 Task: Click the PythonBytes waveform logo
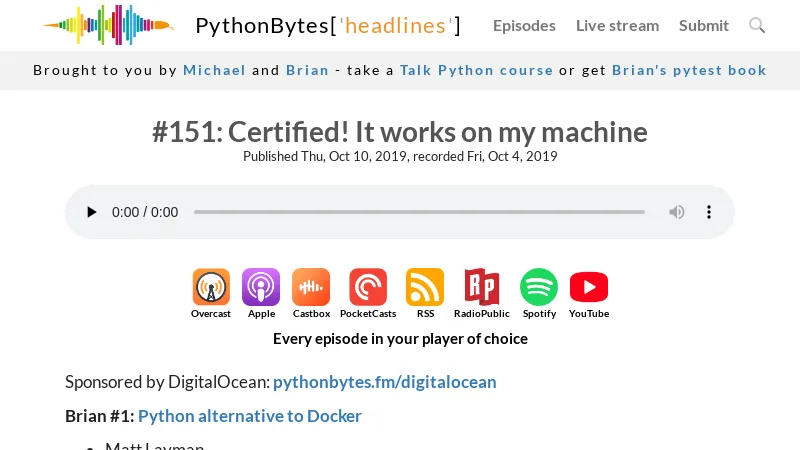click(108, 25)
